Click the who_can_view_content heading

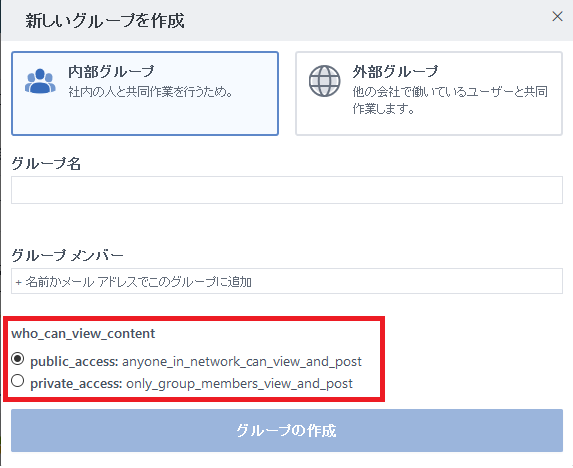83,333
